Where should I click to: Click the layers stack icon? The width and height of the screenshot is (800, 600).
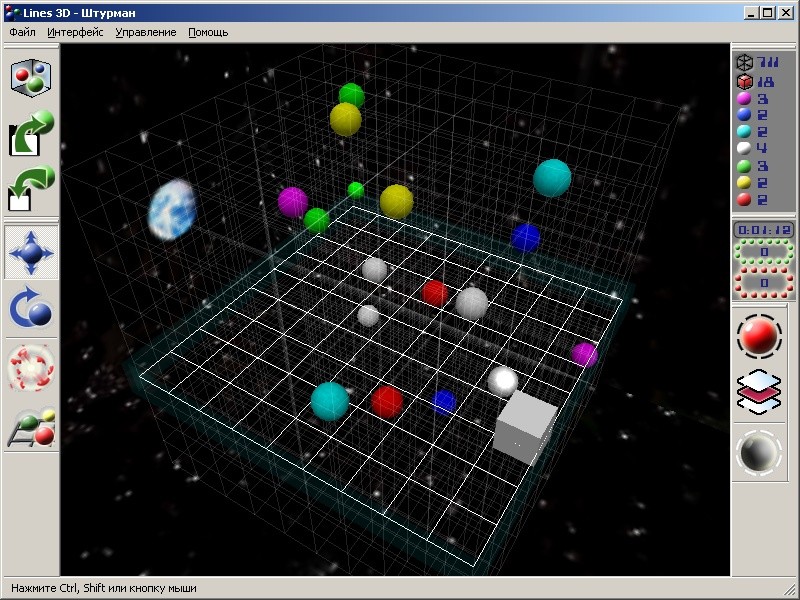point(759,391)
